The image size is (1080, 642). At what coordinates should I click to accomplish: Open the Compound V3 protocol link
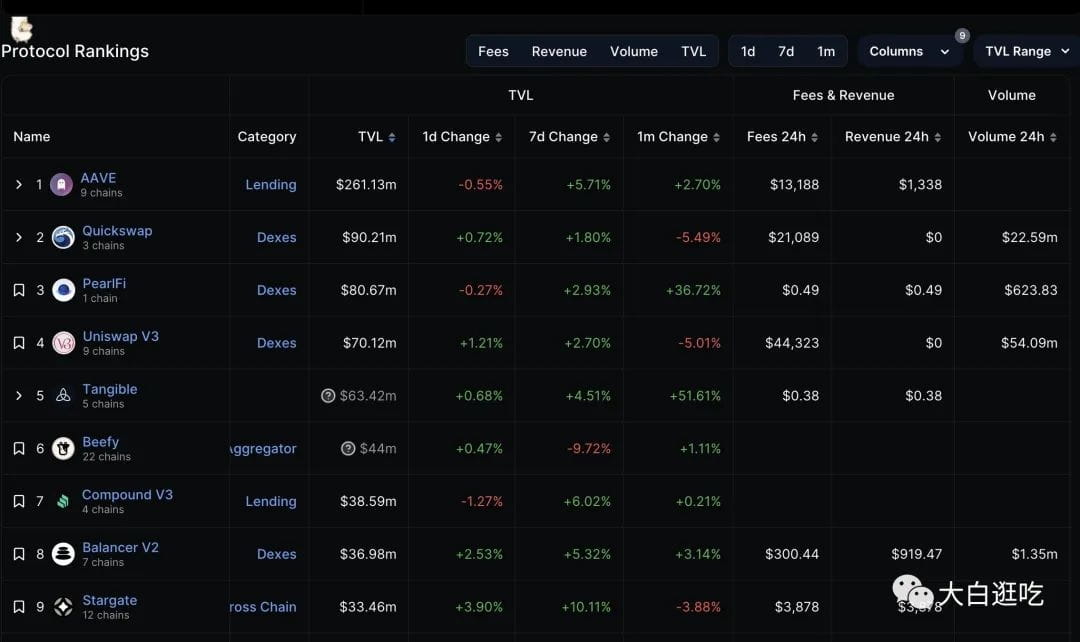(127, 495)
